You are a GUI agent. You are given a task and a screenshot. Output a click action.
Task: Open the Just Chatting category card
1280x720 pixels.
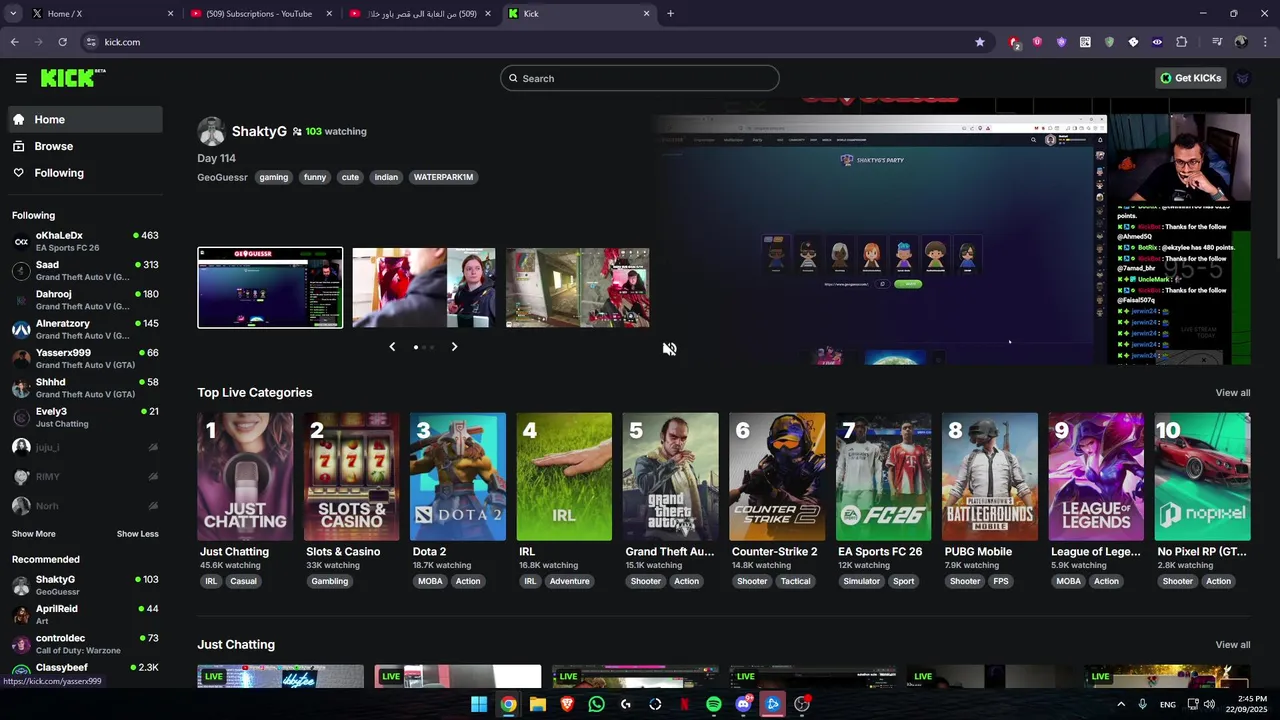tap(245, 477)
